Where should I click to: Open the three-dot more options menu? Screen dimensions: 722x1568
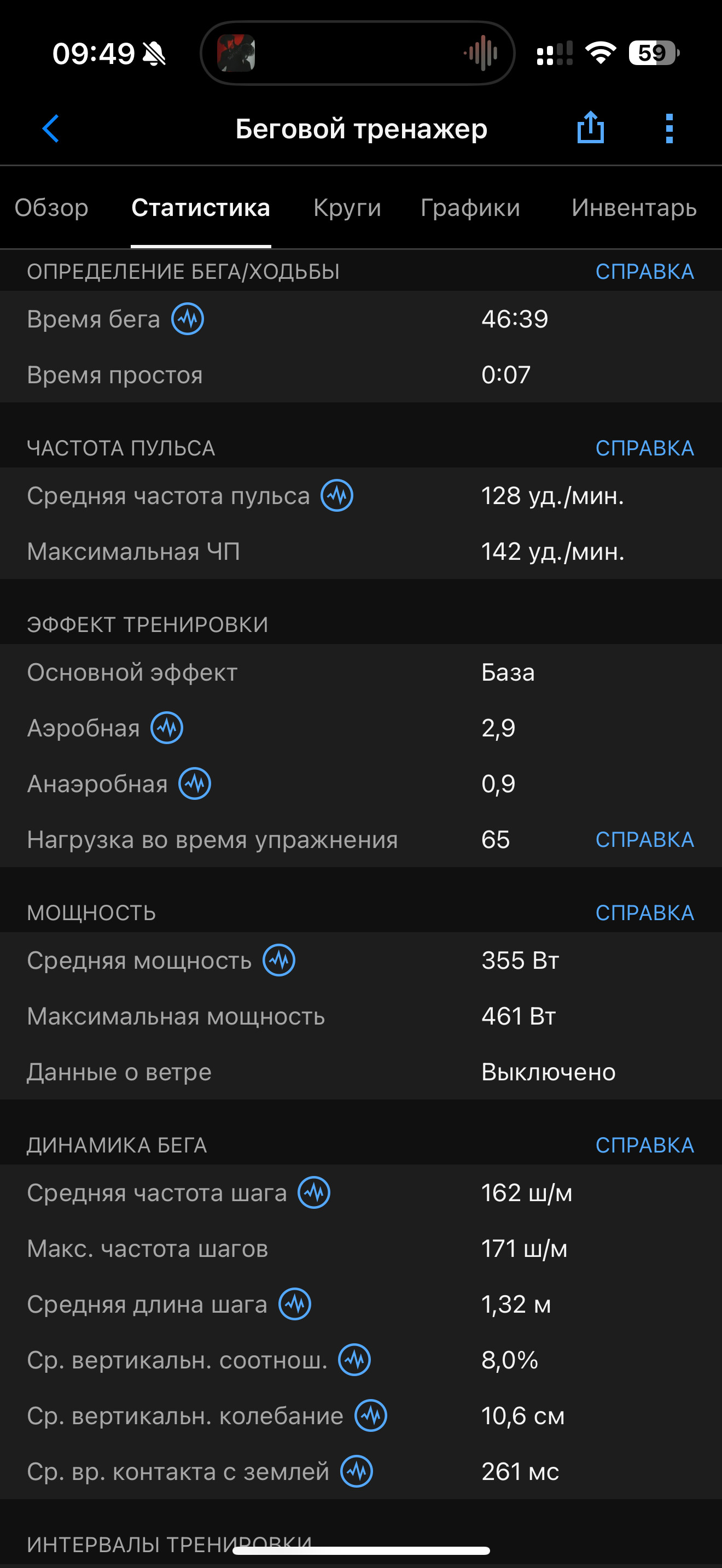(x=669, y=128)
